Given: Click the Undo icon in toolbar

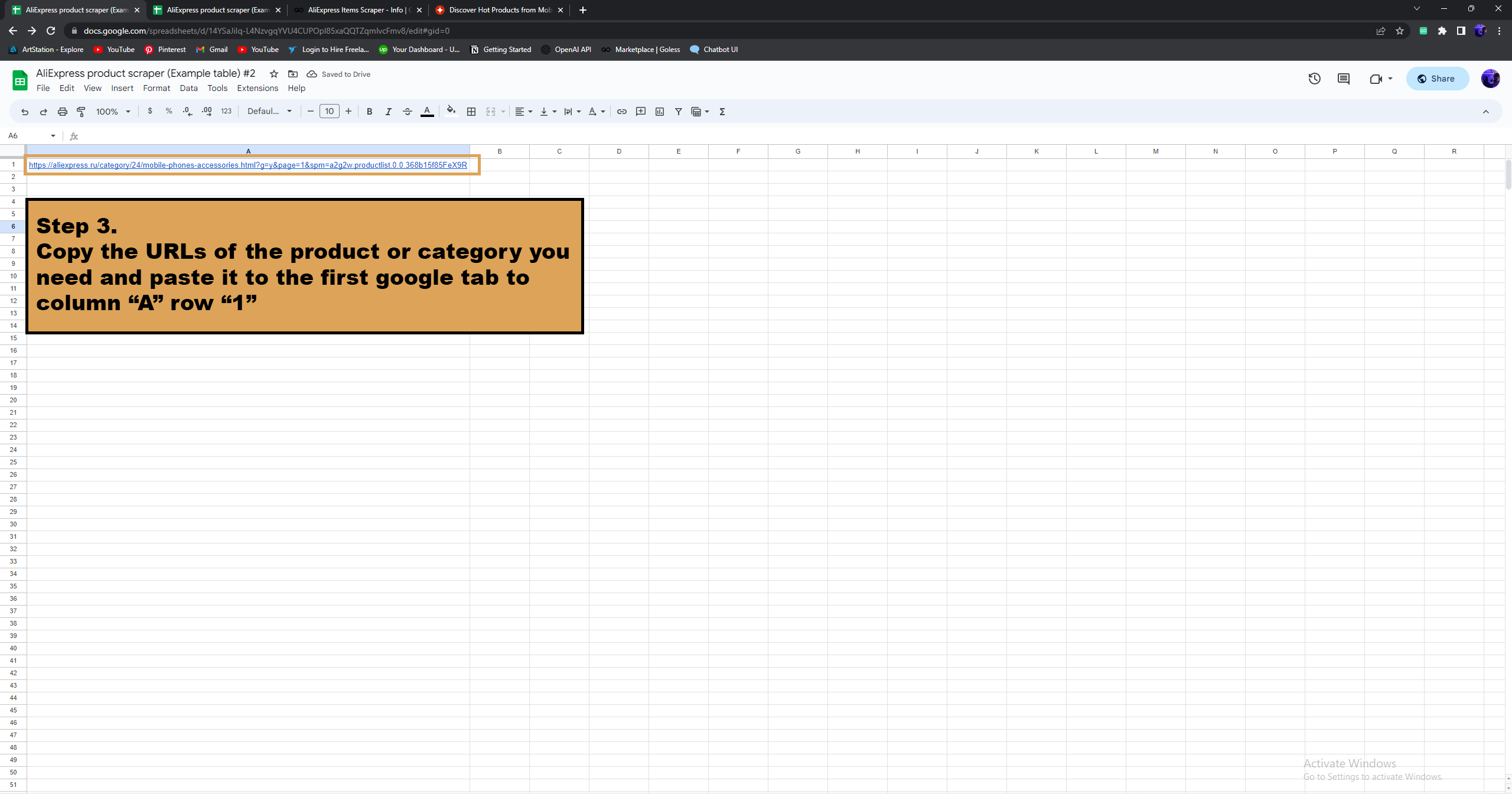Looking at the screenshot, I should [24, 112].
